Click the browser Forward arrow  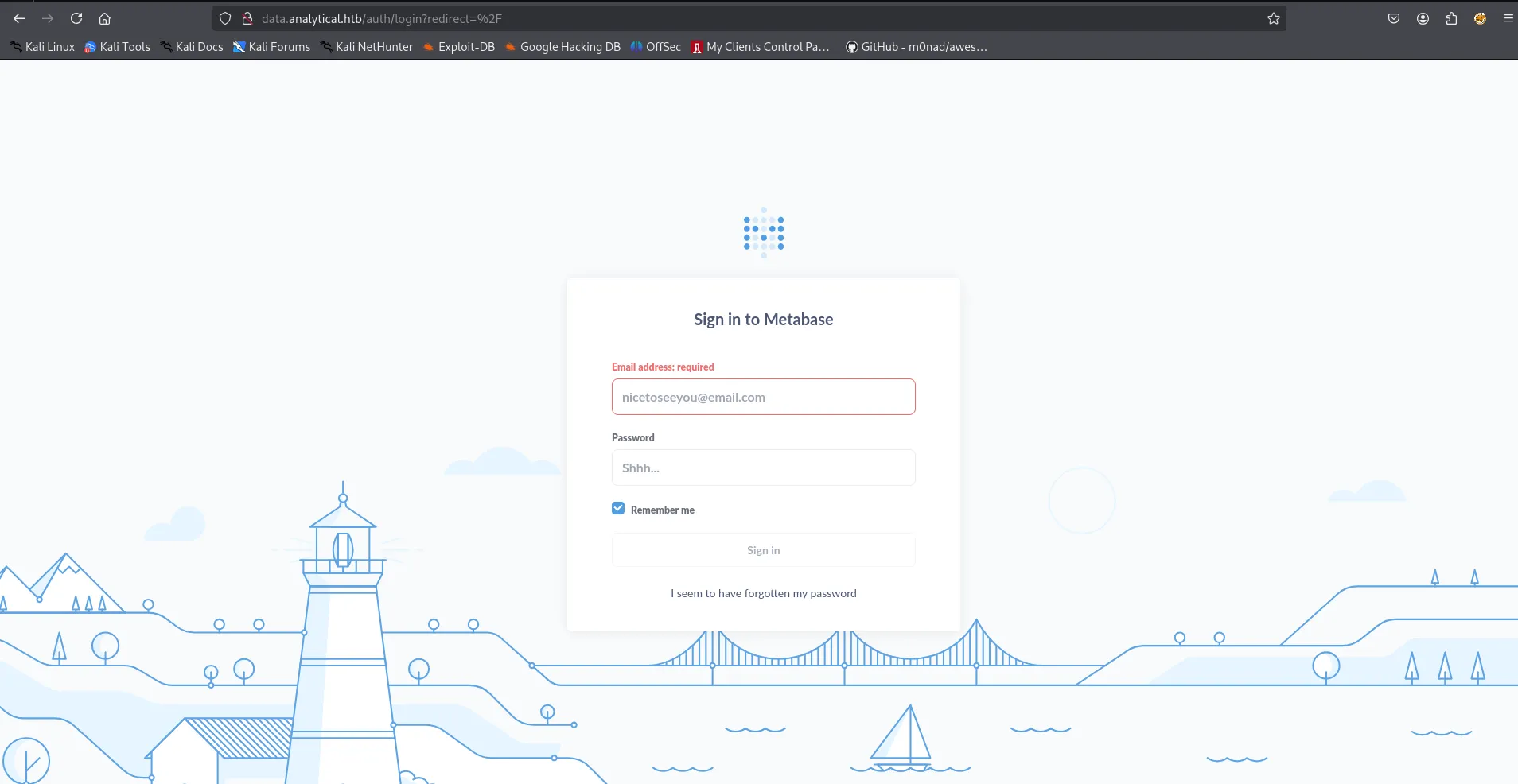(48, 18)
